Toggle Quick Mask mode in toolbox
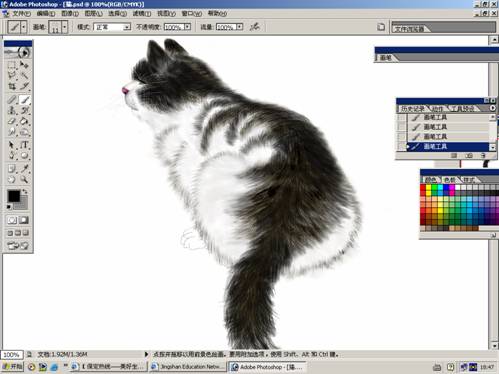This screenshot has width=499, height=374. (24, 220)
